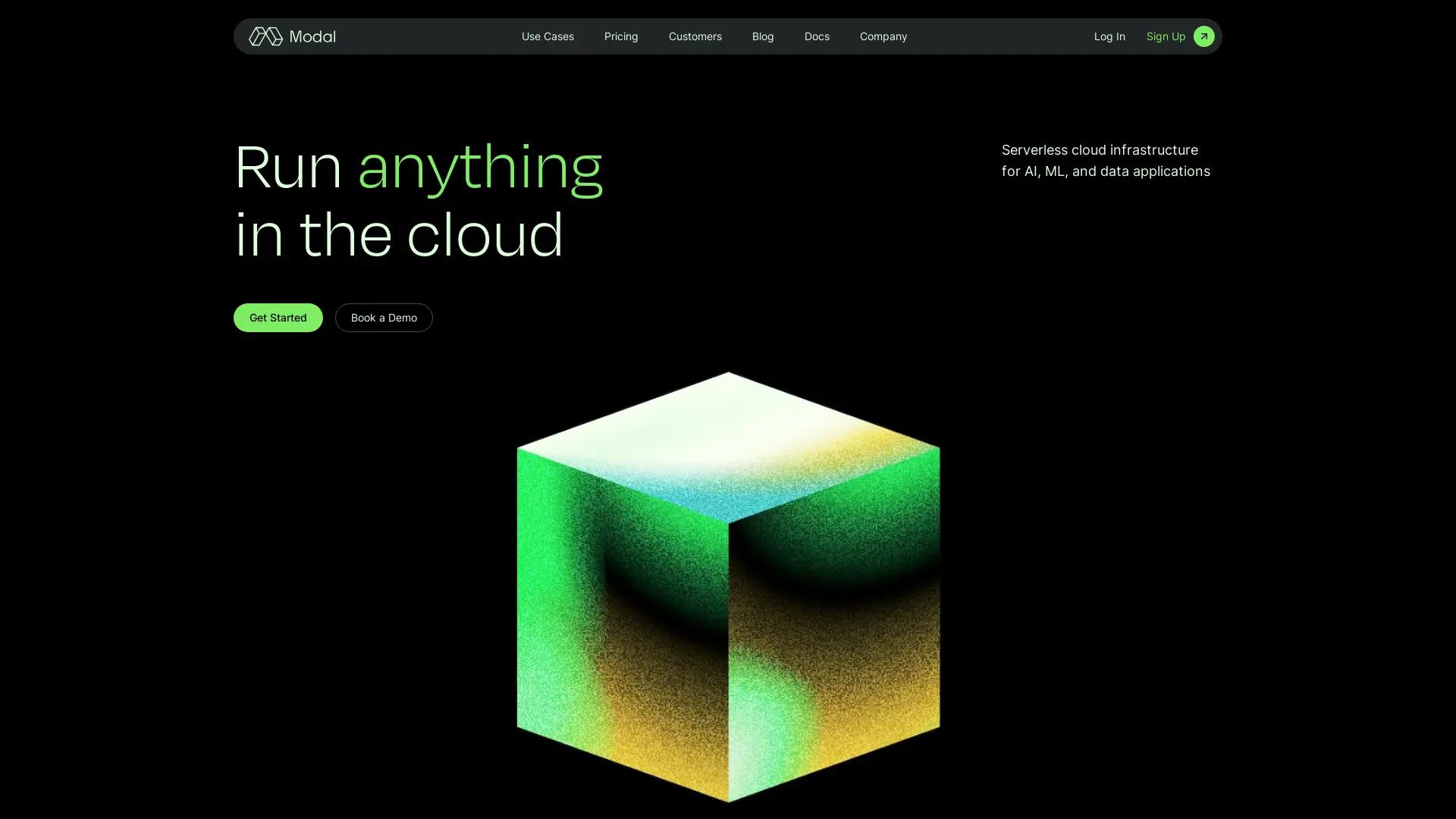
Task: Click the green 'anything' text
Action: tap(479, 168)
